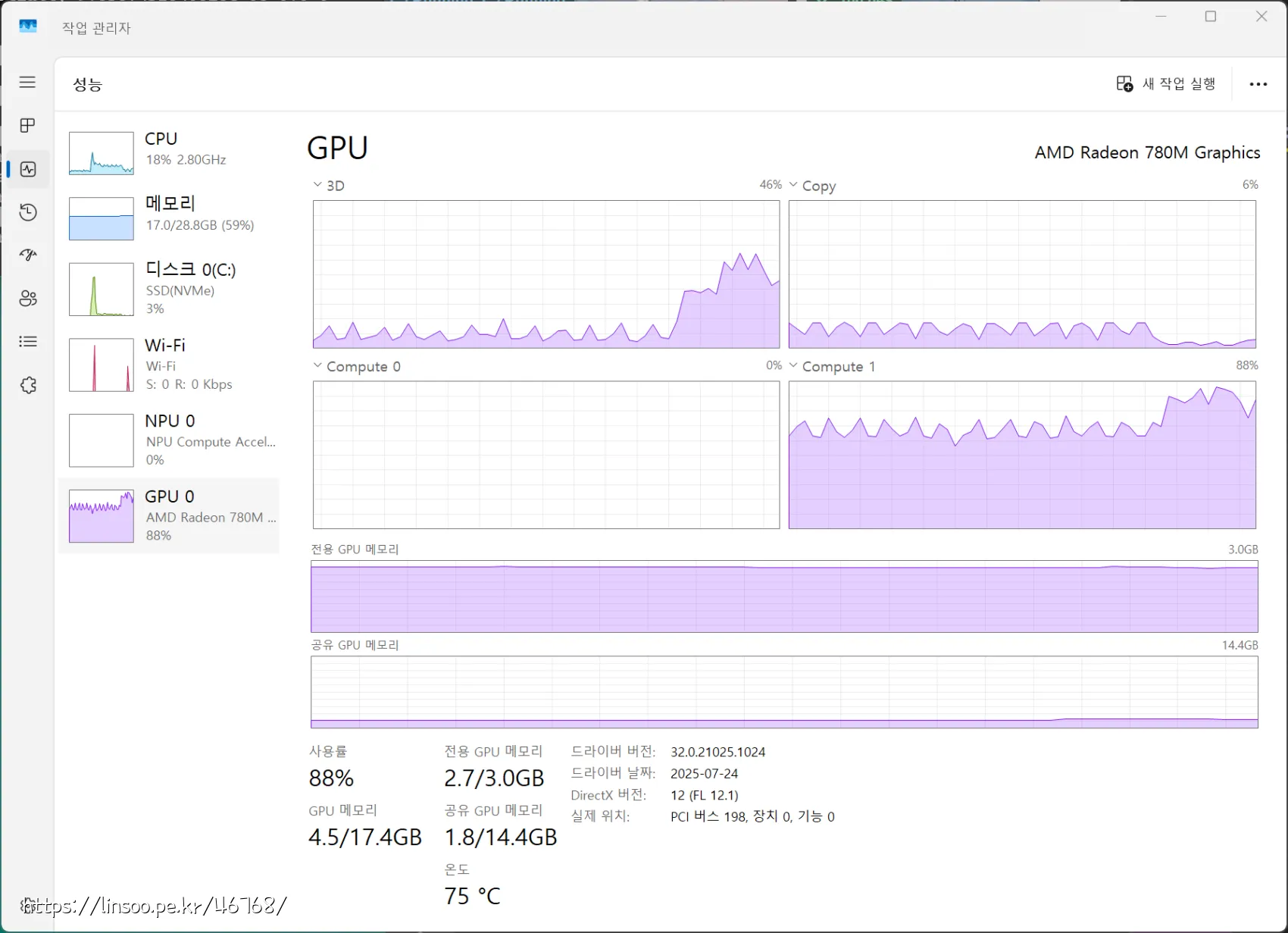
Task: Click the 2.7/3.0GB dedicated memory value
Action: click(x=494, y=778)
